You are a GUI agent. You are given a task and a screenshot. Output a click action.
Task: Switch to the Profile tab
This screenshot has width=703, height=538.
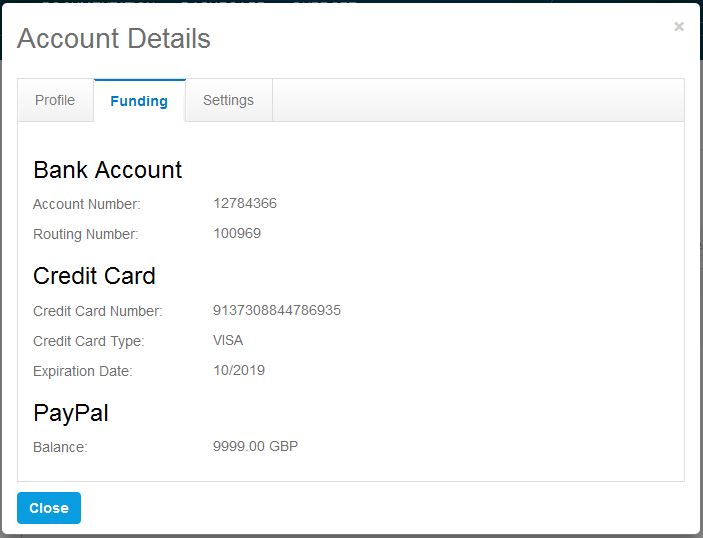coord(55,100)
